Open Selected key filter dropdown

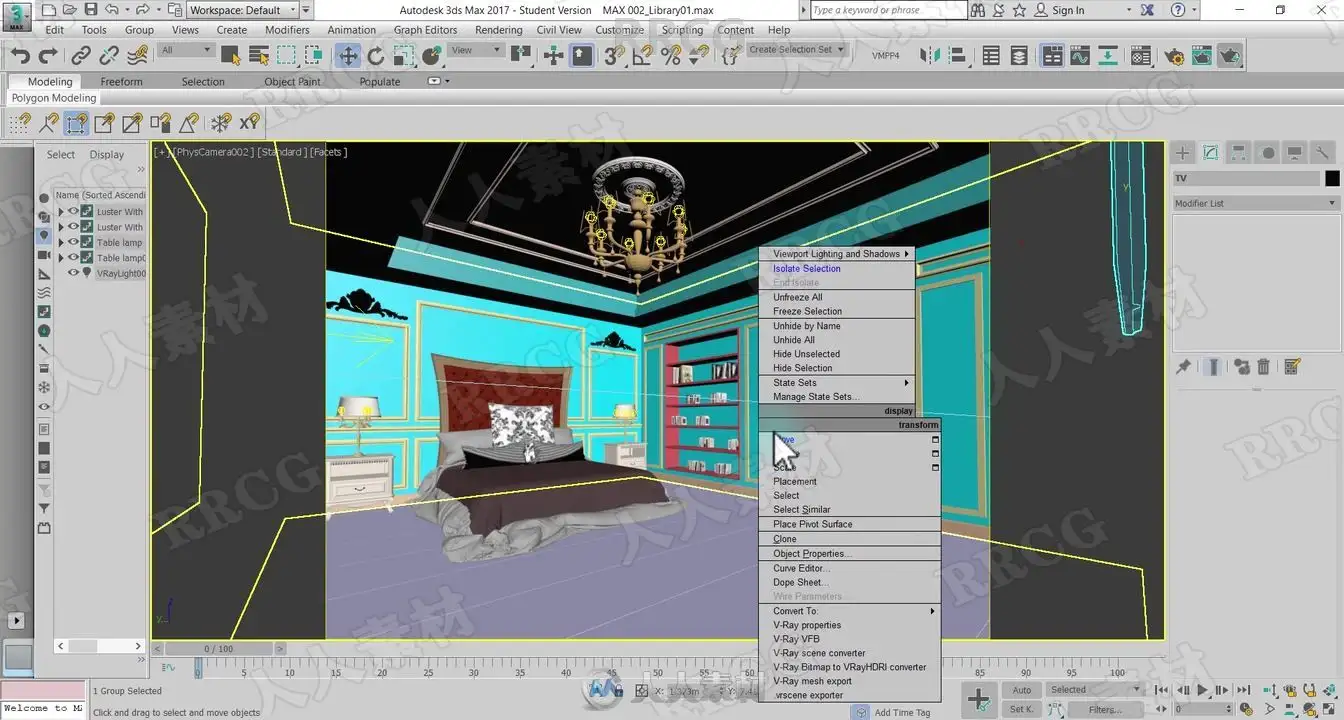click(x=1094, y=690)
